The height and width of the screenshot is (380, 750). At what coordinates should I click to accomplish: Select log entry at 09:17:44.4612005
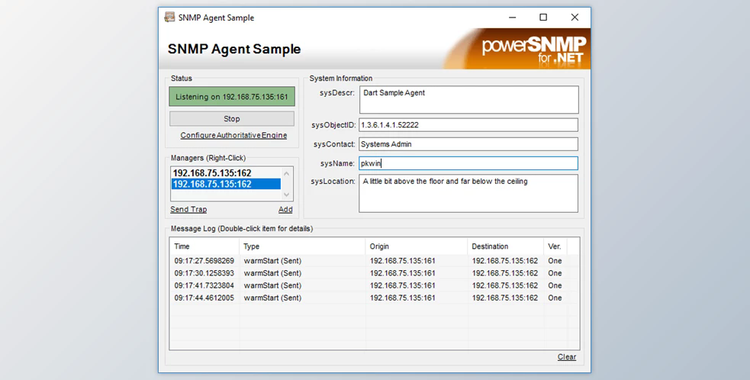click(375, 298)
